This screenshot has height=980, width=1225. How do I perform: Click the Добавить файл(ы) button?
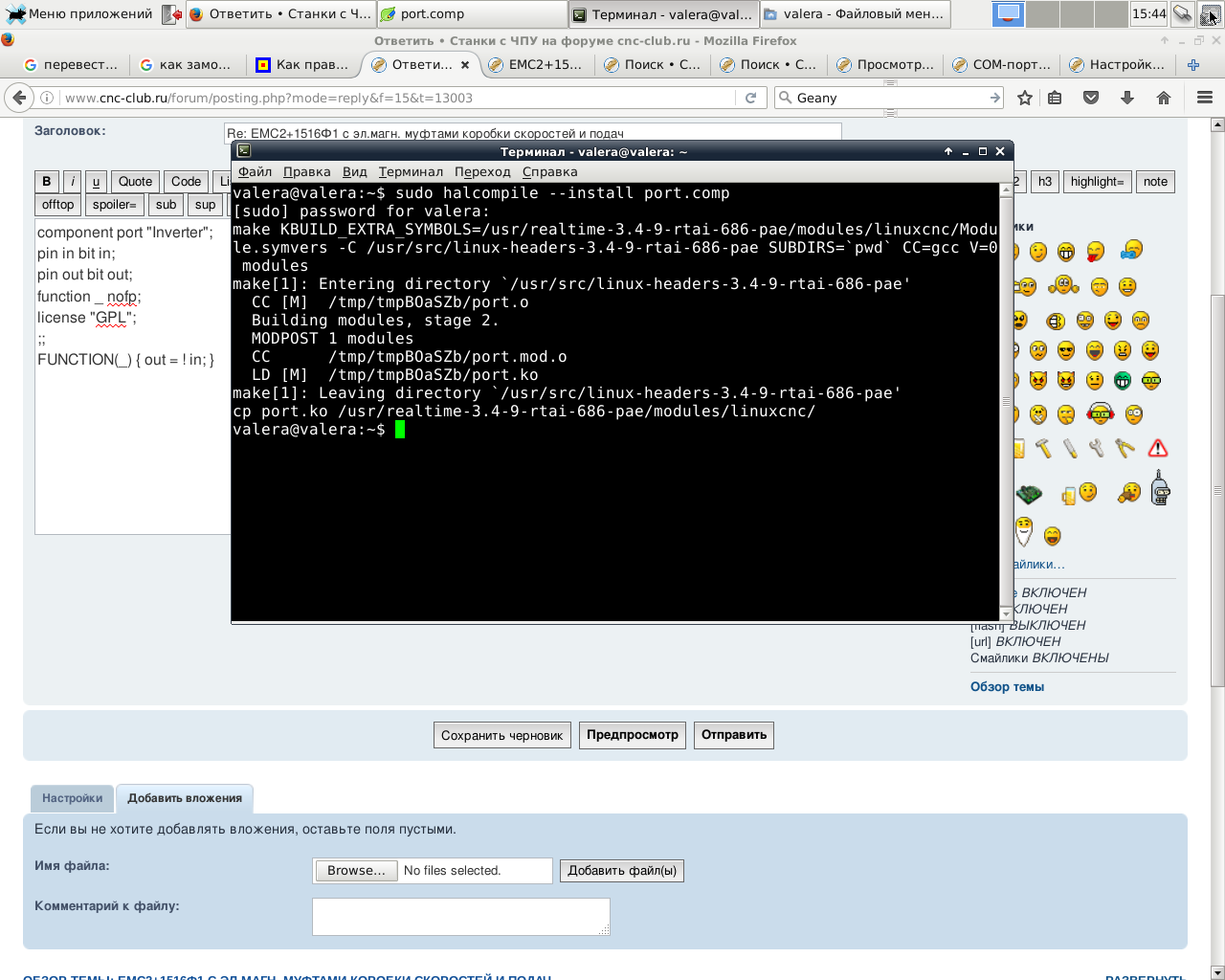tap(622, 871)
